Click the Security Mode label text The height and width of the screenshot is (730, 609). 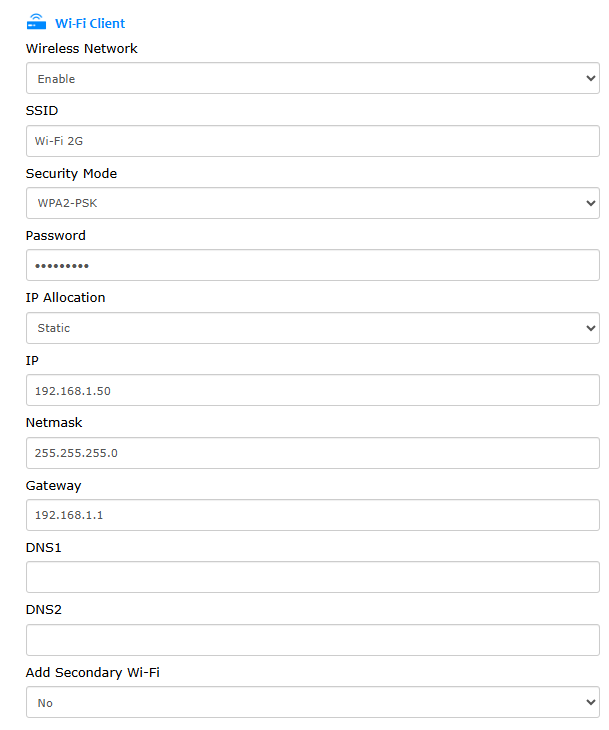[x=71, y=174]
